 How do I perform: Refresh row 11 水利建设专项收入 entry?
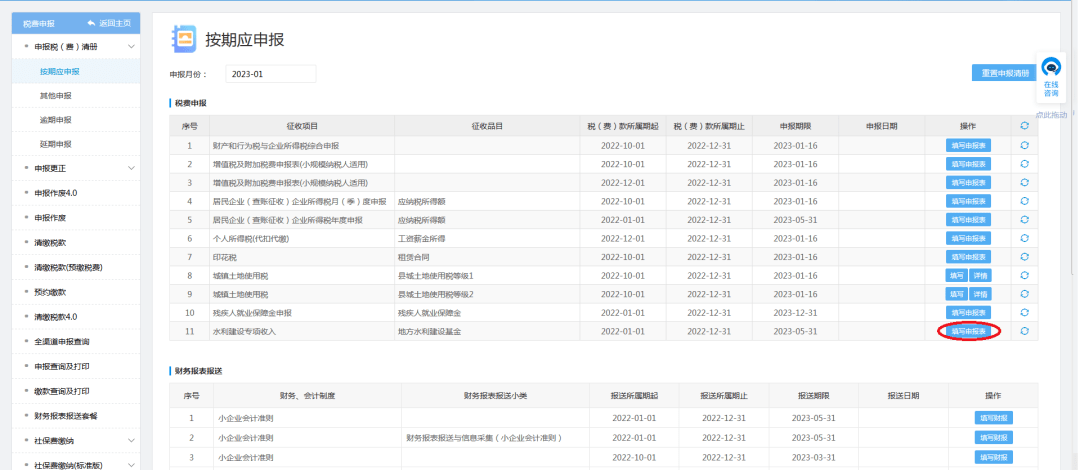tap(1024, 331)
